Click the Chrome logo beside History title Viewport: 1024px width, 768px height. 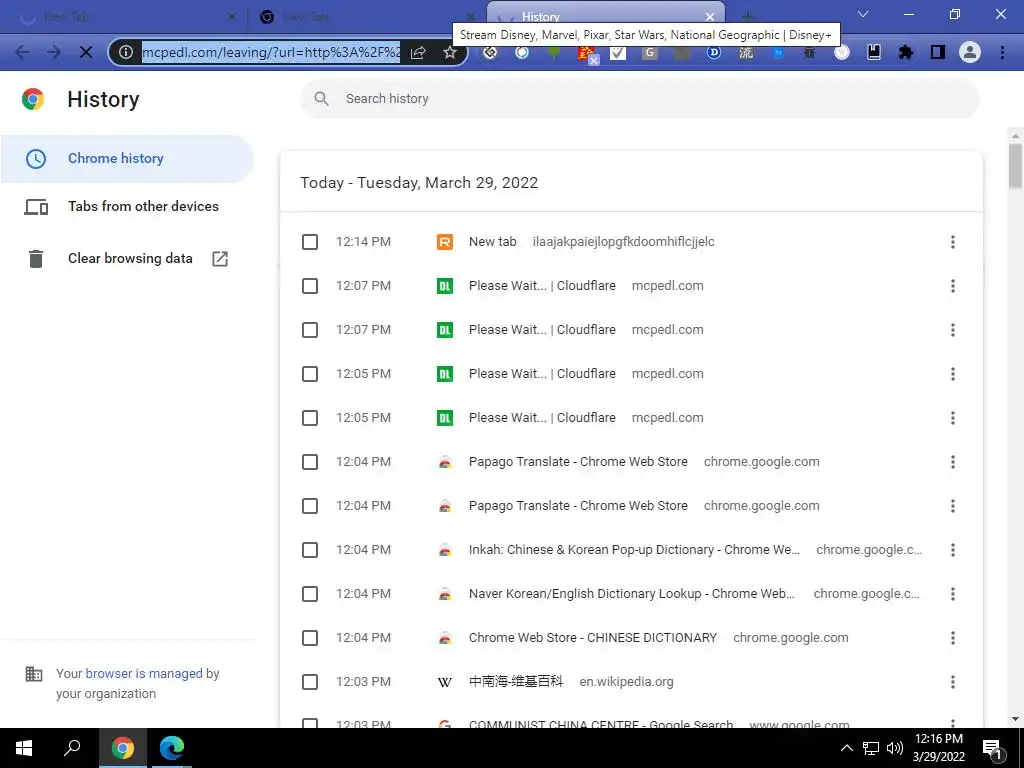pos(33,99)
